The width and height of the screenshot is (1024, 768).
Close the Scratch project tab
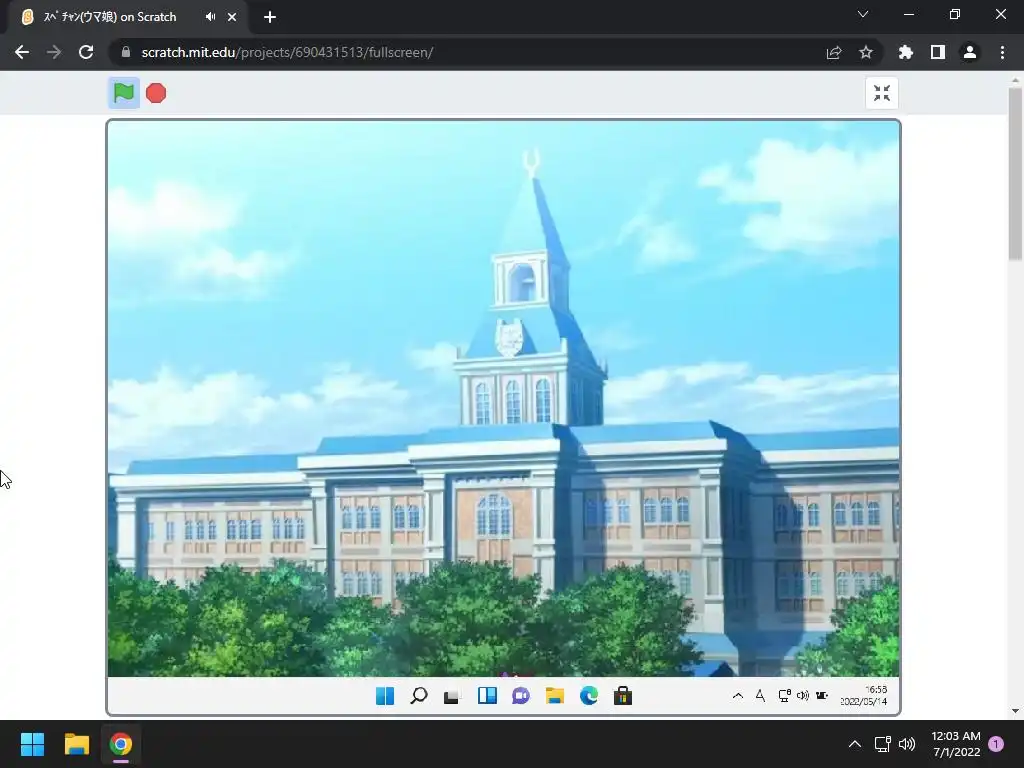click(x=232, y=17)
